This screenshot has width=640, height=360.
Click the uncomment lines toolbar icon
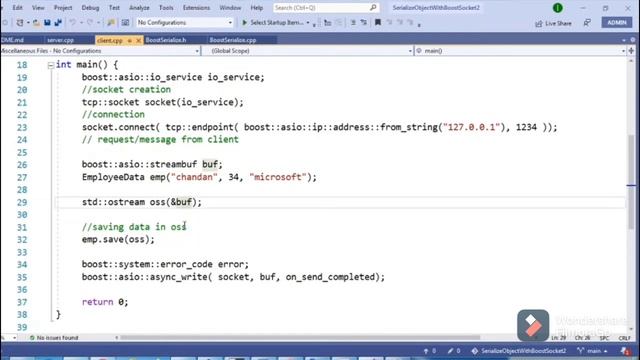click(363, 23)
